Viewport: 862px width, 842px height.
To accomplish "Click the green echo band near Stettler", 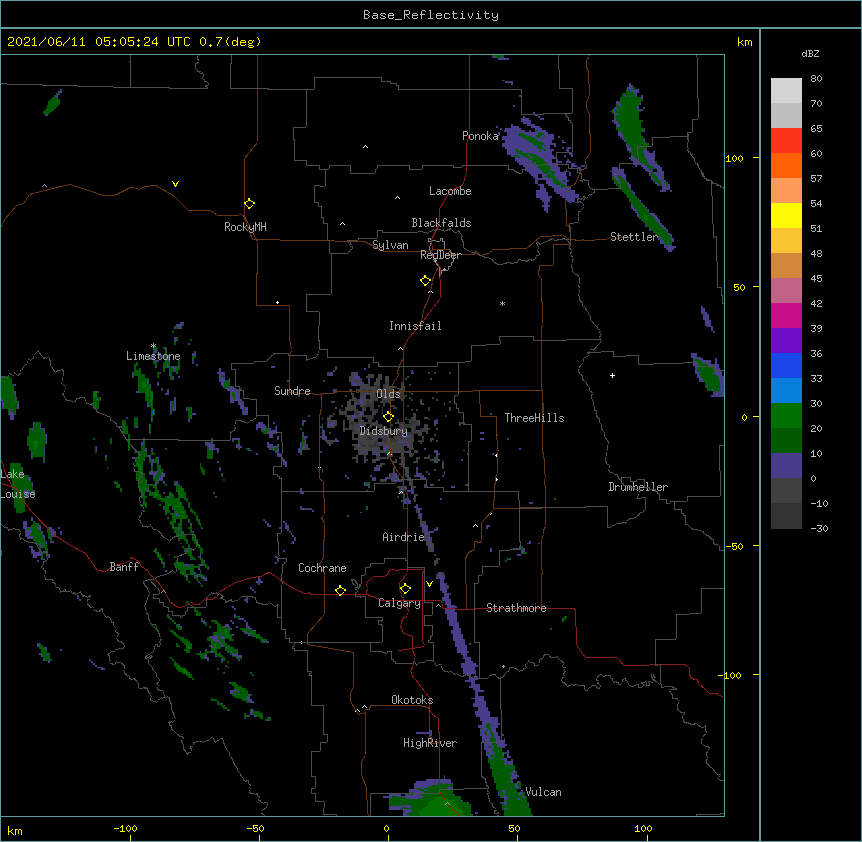I will (643, 209).
